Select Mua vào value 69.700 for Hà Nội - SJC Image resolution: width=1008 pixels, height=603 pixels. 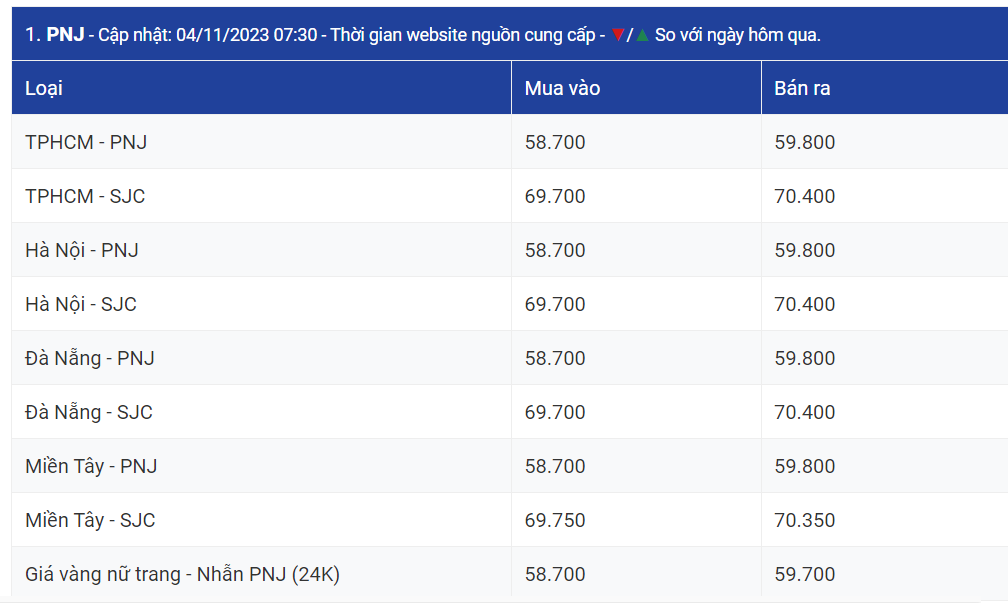click(x=555, y=304)
